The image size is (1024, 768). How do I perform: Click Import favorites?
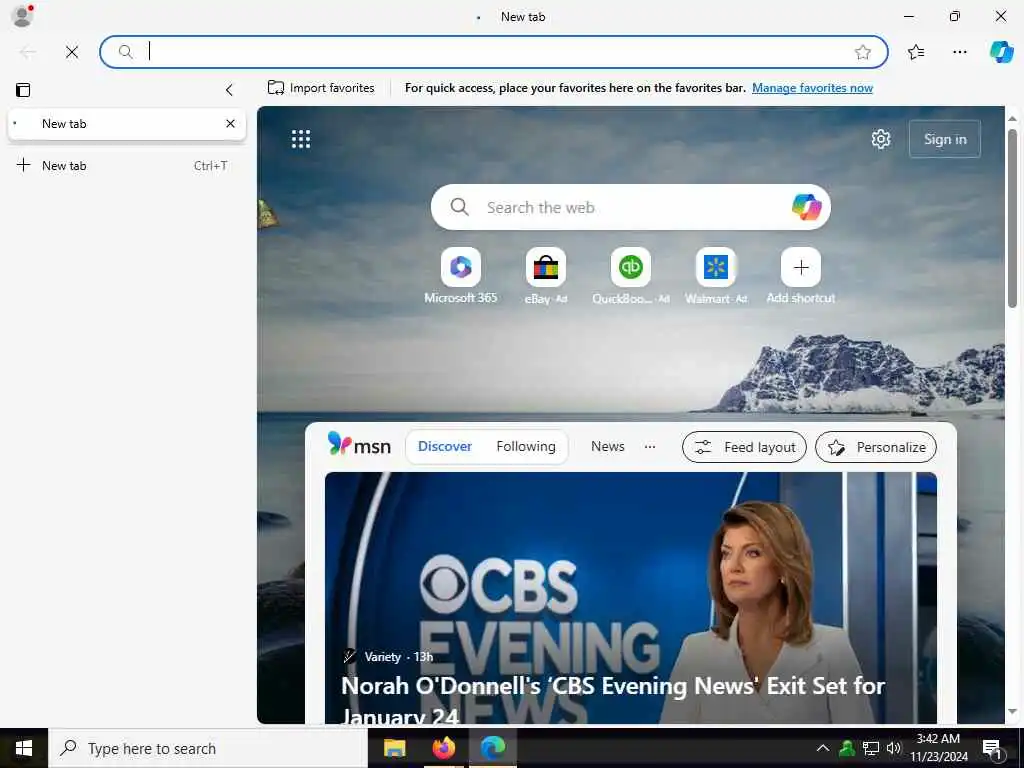click(x=321, y=88)
